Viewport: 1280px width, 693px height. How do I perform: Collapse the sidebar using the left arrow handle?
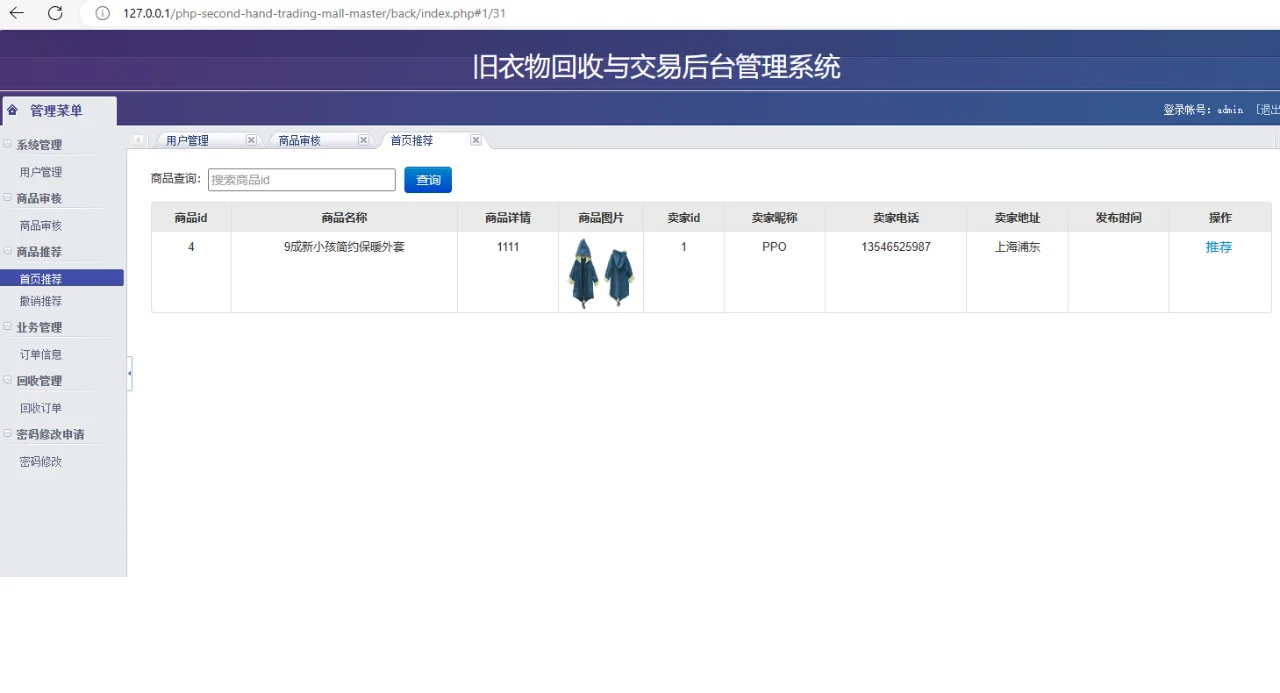130,373
